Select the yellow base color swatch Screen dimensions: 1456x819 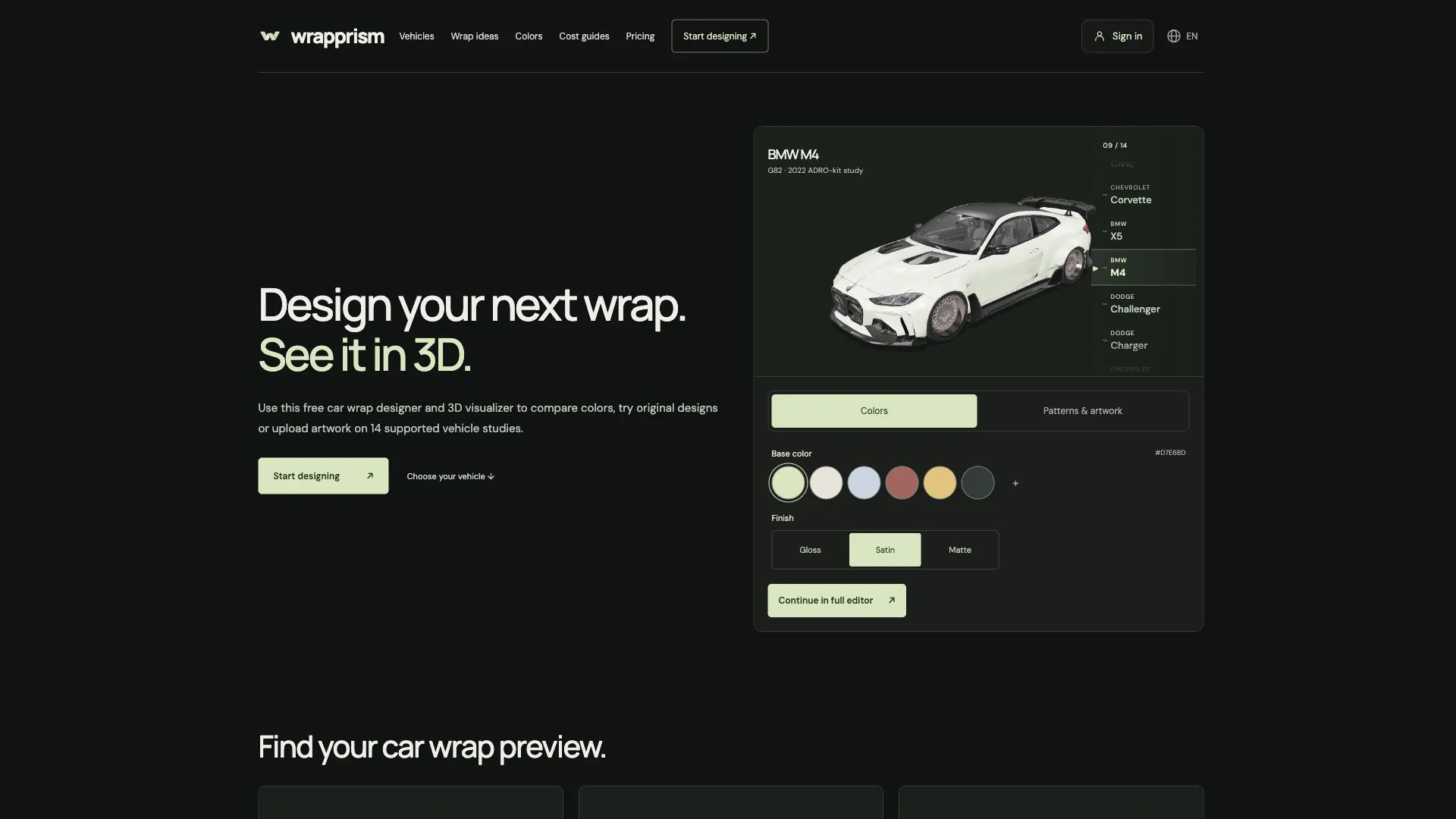tap(940, 483)
